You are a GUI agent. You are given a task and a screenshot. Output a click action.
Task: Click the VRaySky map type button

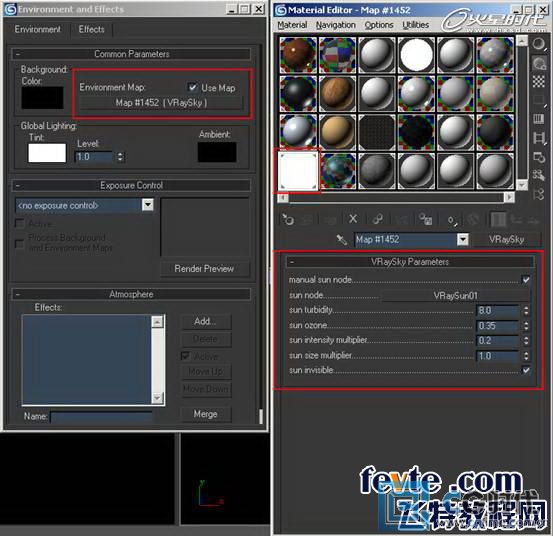(506, 239)
